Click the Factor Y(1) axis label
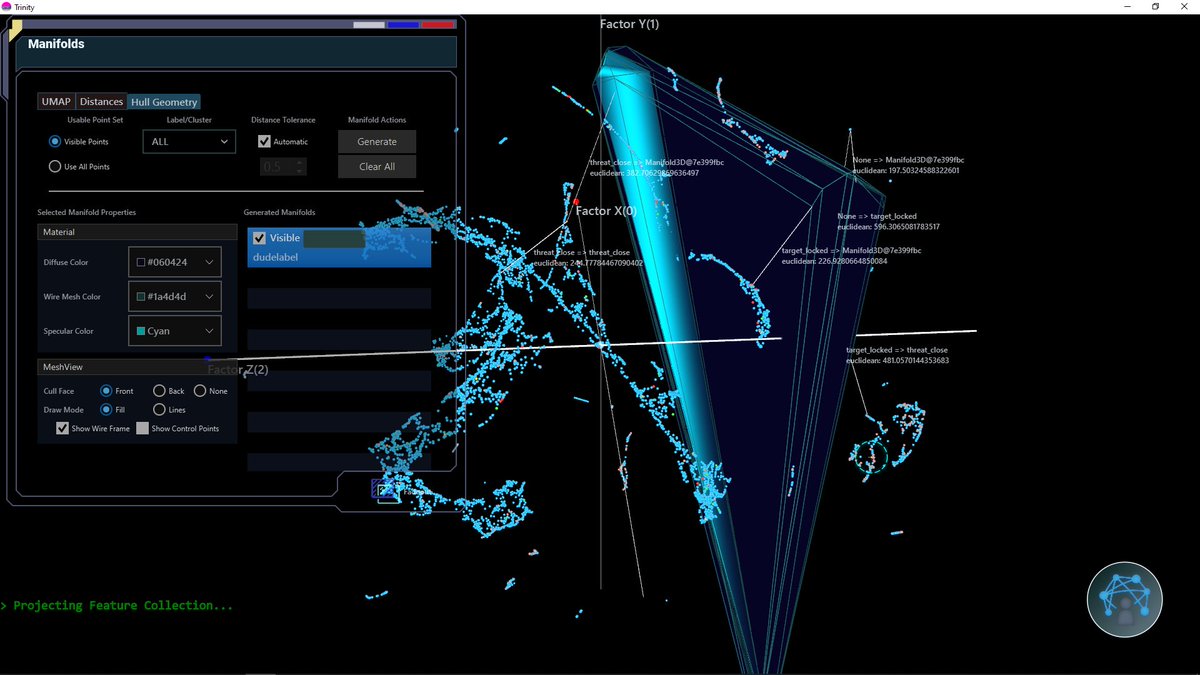This screenshot has width=1200, height=675. (629, 24)
